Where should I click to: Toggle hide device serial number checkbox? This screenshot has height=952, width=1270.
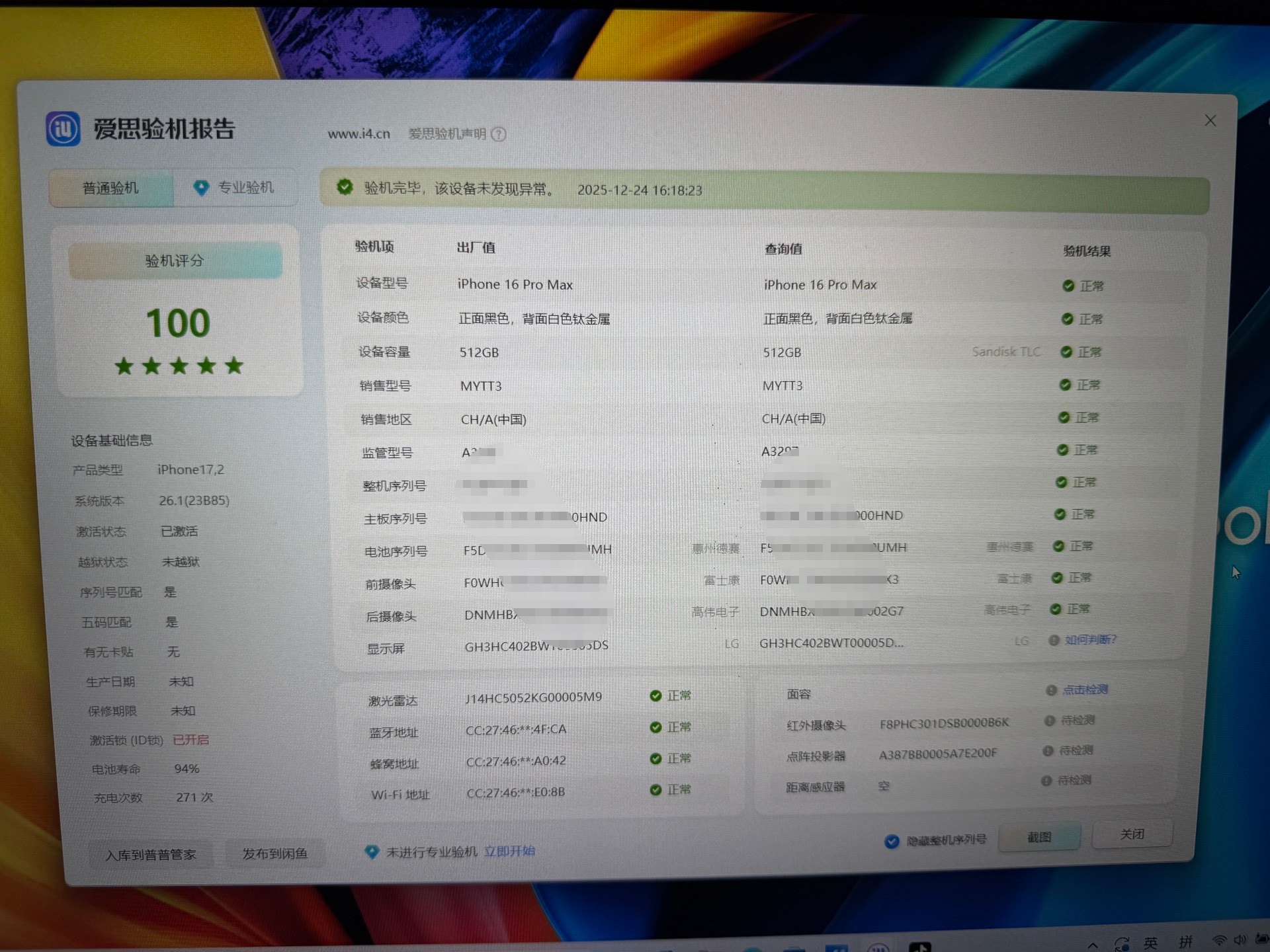click(x=892, y=841)
